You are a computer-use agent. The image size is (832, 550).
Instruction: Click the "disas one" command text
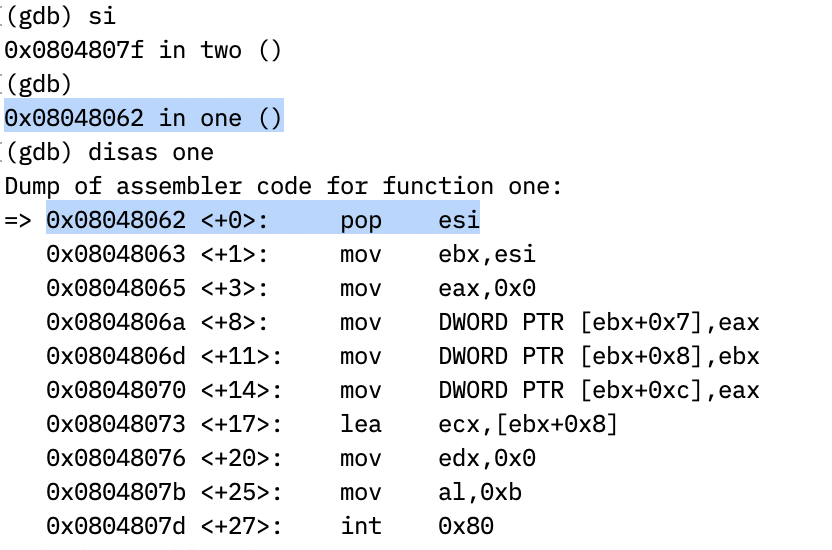click(x=151, y=152)
